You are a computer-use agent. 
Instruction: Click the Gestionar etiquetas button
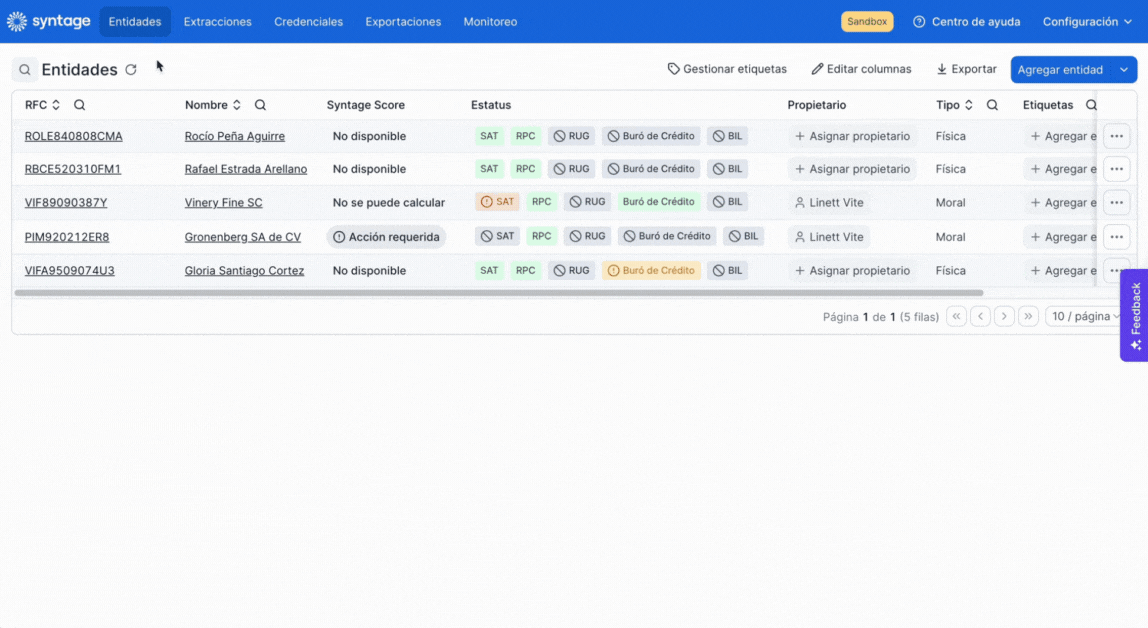[x=727, y=69]
